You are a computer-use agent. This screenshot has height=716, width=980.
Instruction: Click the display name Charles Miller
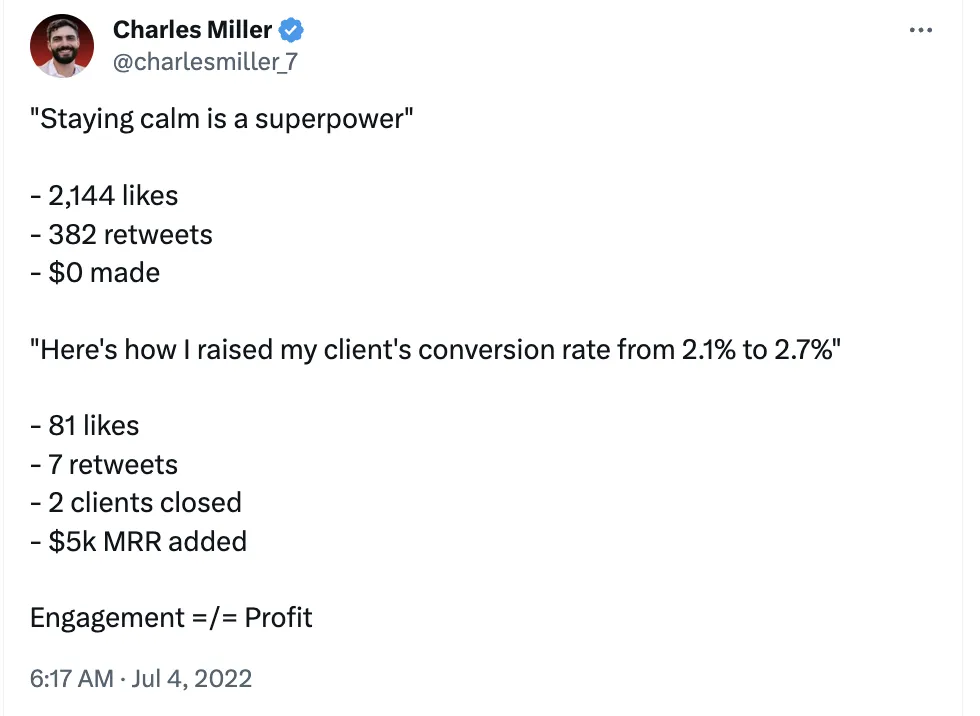[x=192, y=30]
